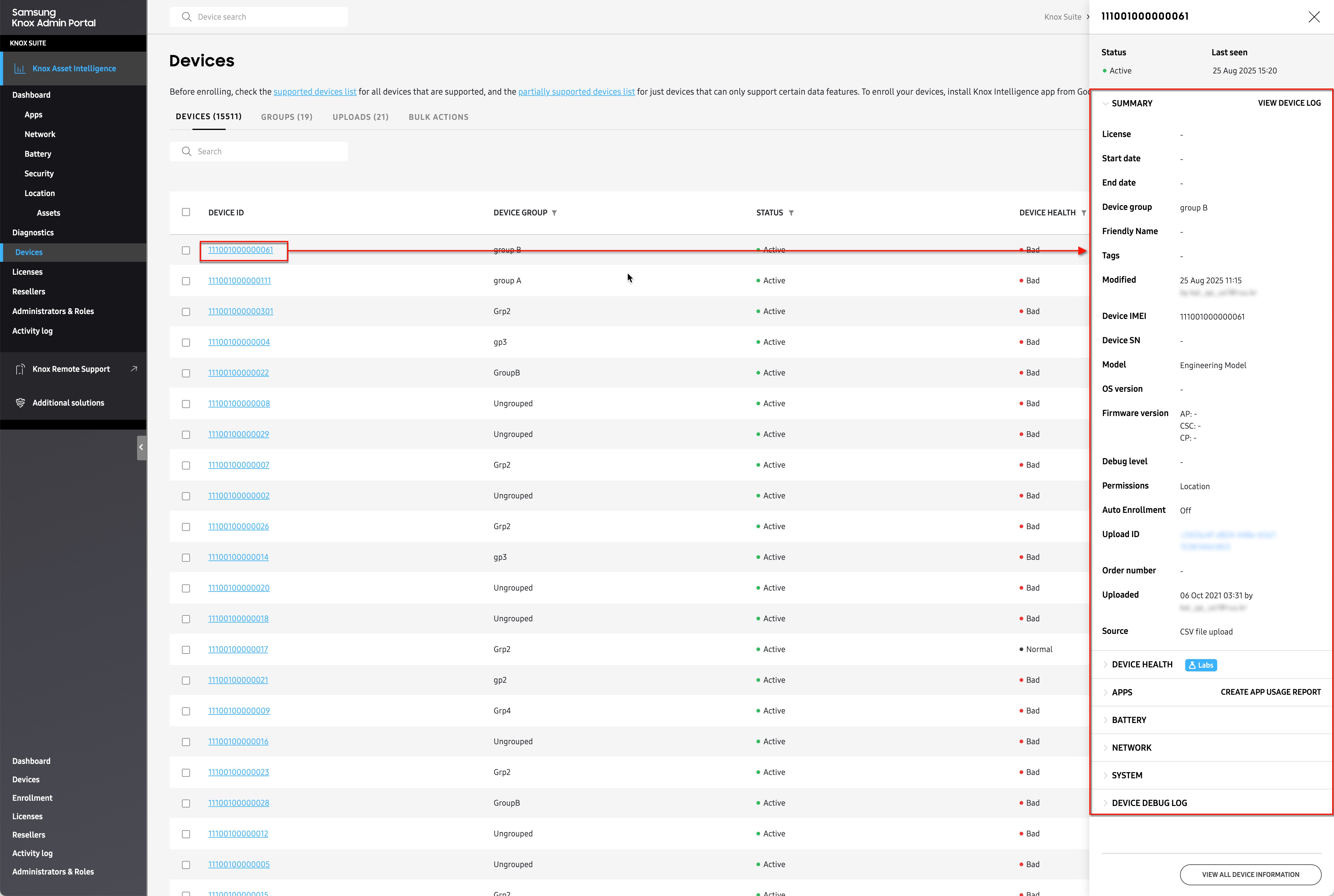
Task: Filter the Device Group column
Action: coord(555,213)
